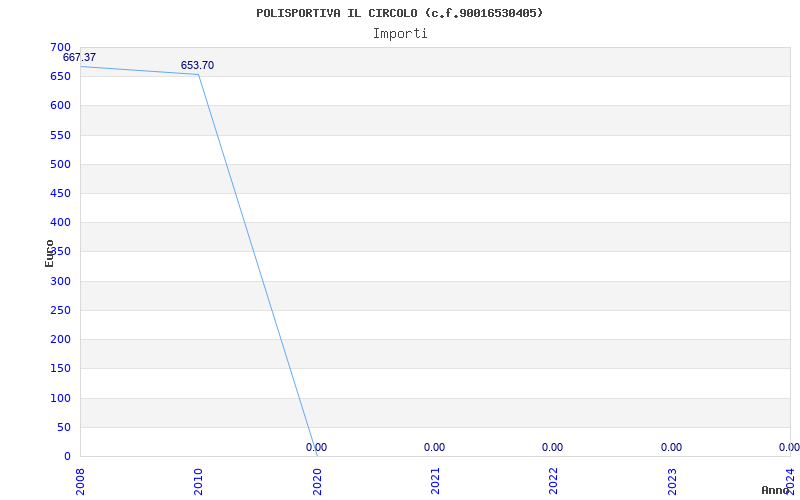Click the 2024 x-axis label

point(790,482)
